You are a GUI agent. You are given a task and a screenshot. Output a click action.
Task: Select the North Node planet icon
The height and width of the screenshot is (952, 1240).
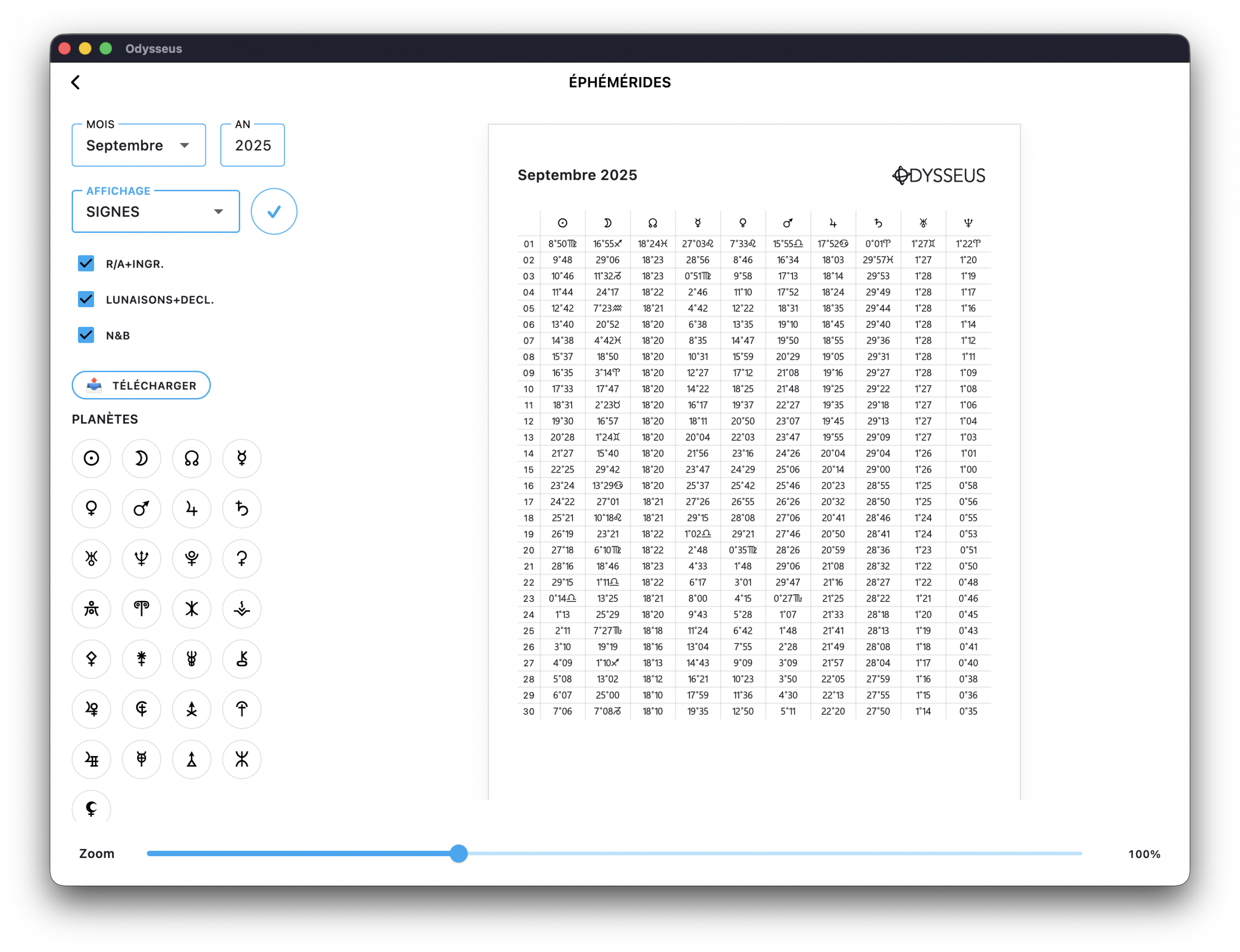[x=191, y=459]
